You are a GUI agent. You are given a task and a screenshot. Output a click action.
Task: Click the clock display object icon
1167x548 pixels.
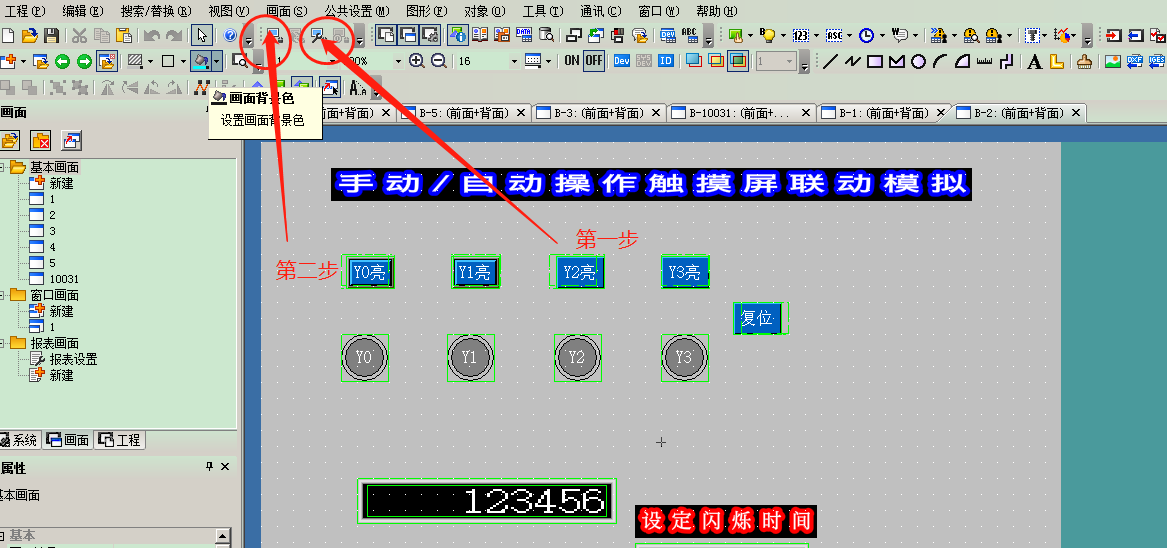tap(866, 36)
